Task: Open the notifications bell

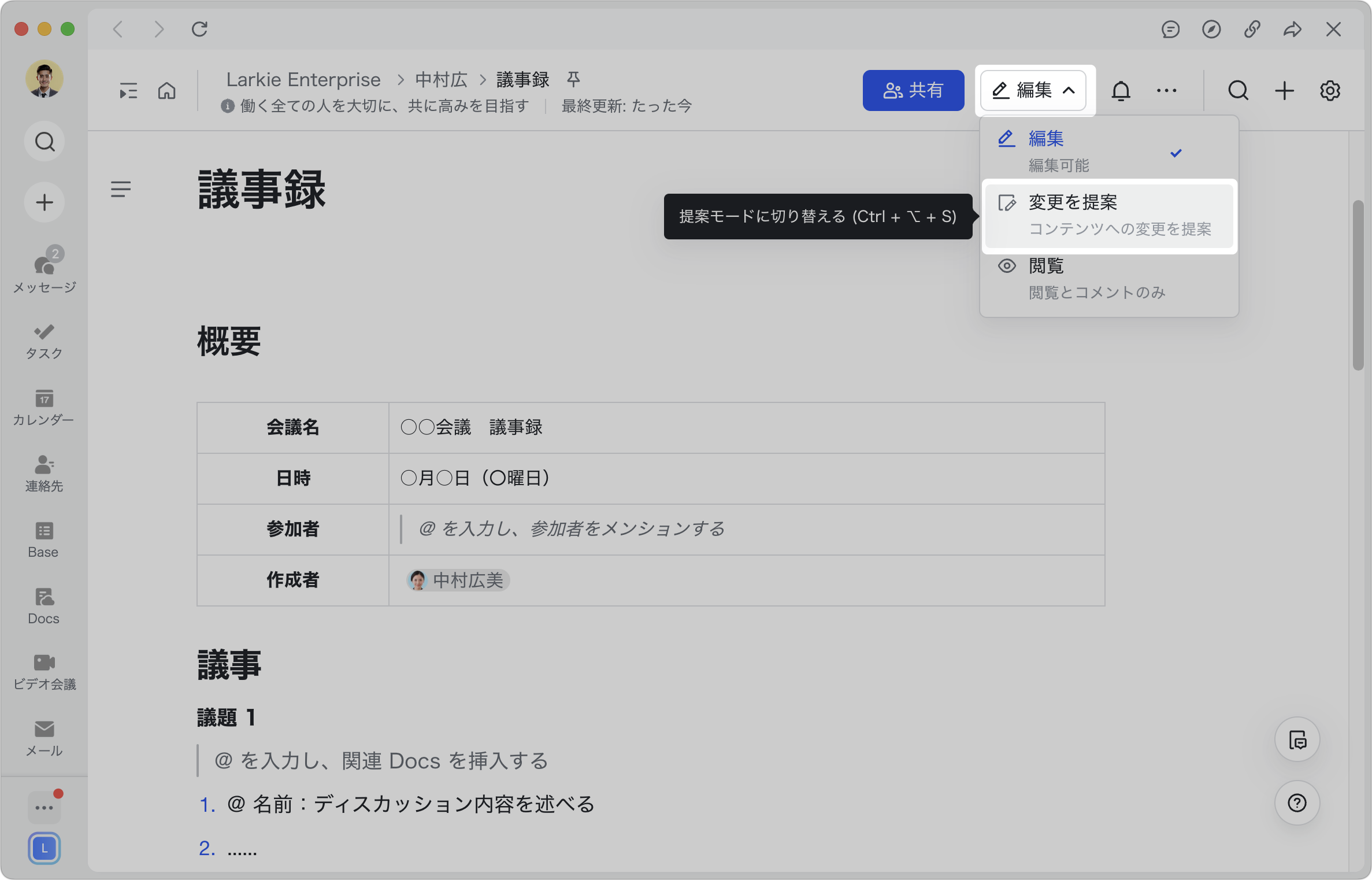Action: coord(1121,90)
